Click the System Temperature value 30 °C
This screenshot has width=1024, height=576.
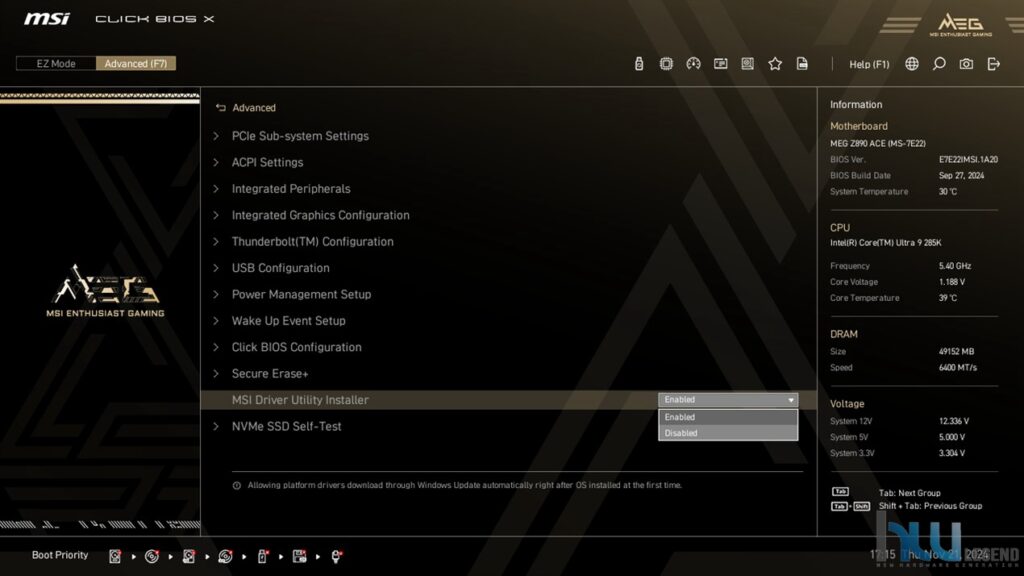coord(948,191)
